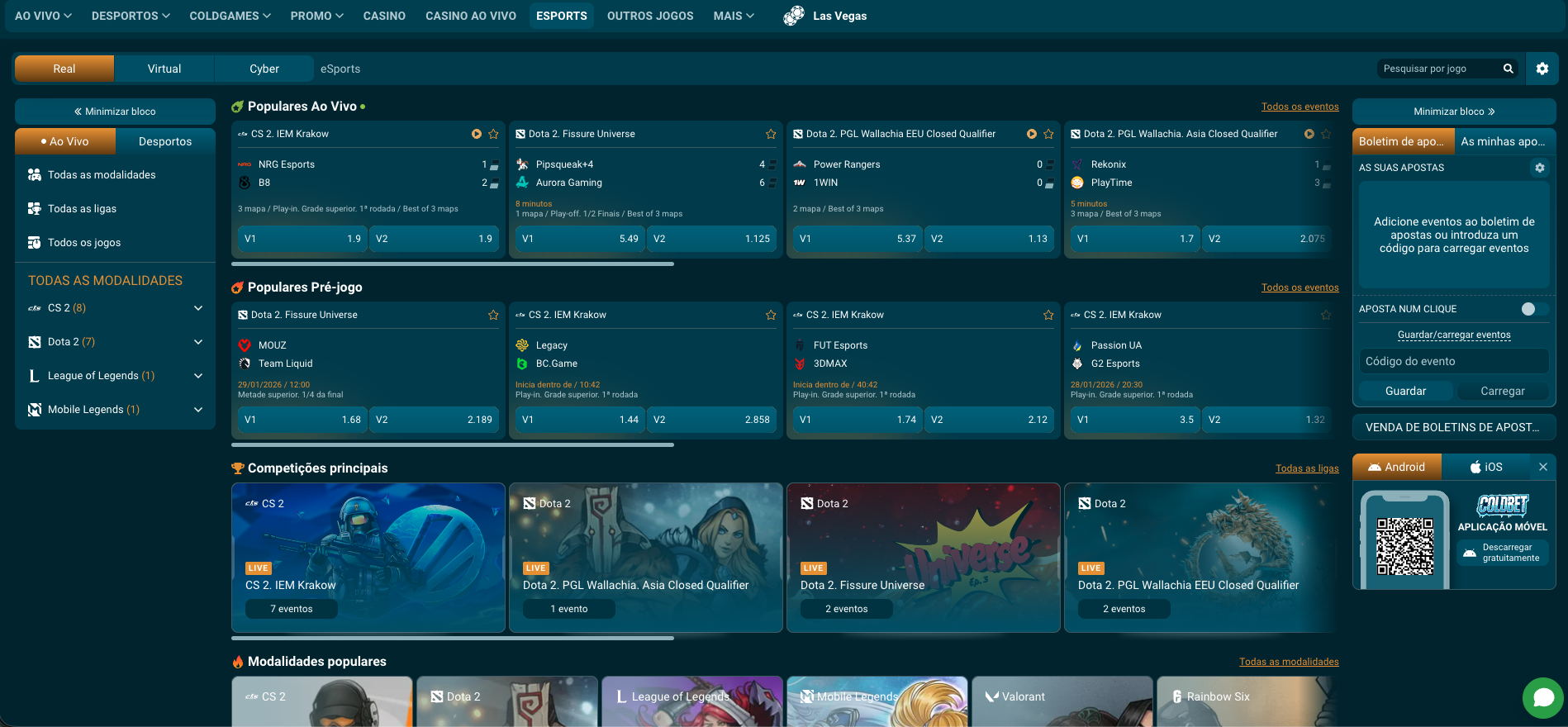This screenshot has width=1568, height=727.
Task: Expand the CS 2 (8) category
Action: point(198,308)
